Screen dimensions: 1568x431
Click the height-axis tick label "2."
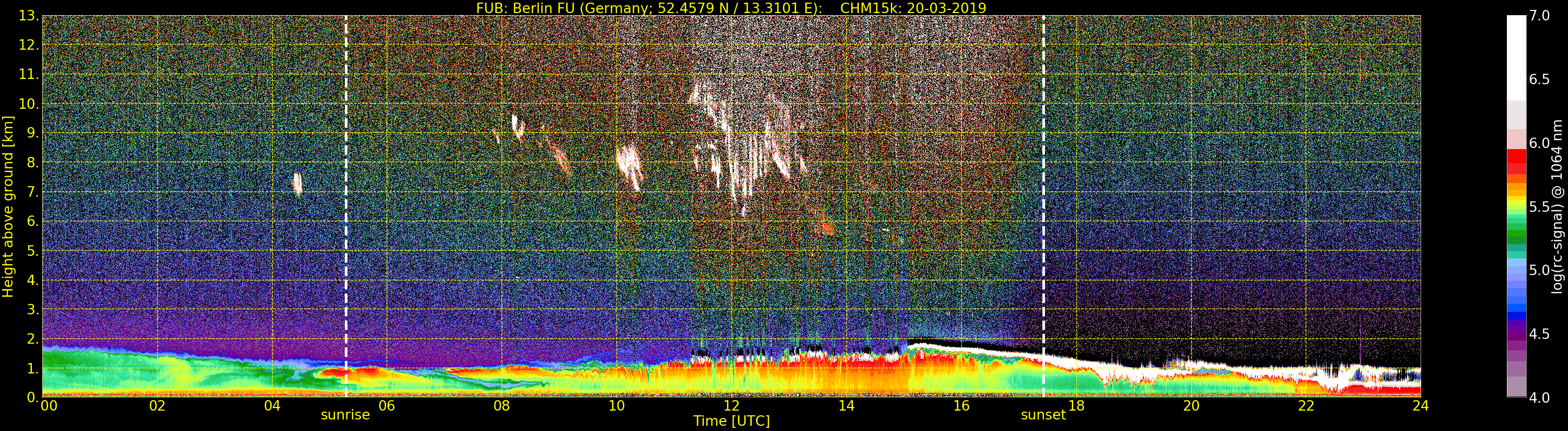pos(32,339)
